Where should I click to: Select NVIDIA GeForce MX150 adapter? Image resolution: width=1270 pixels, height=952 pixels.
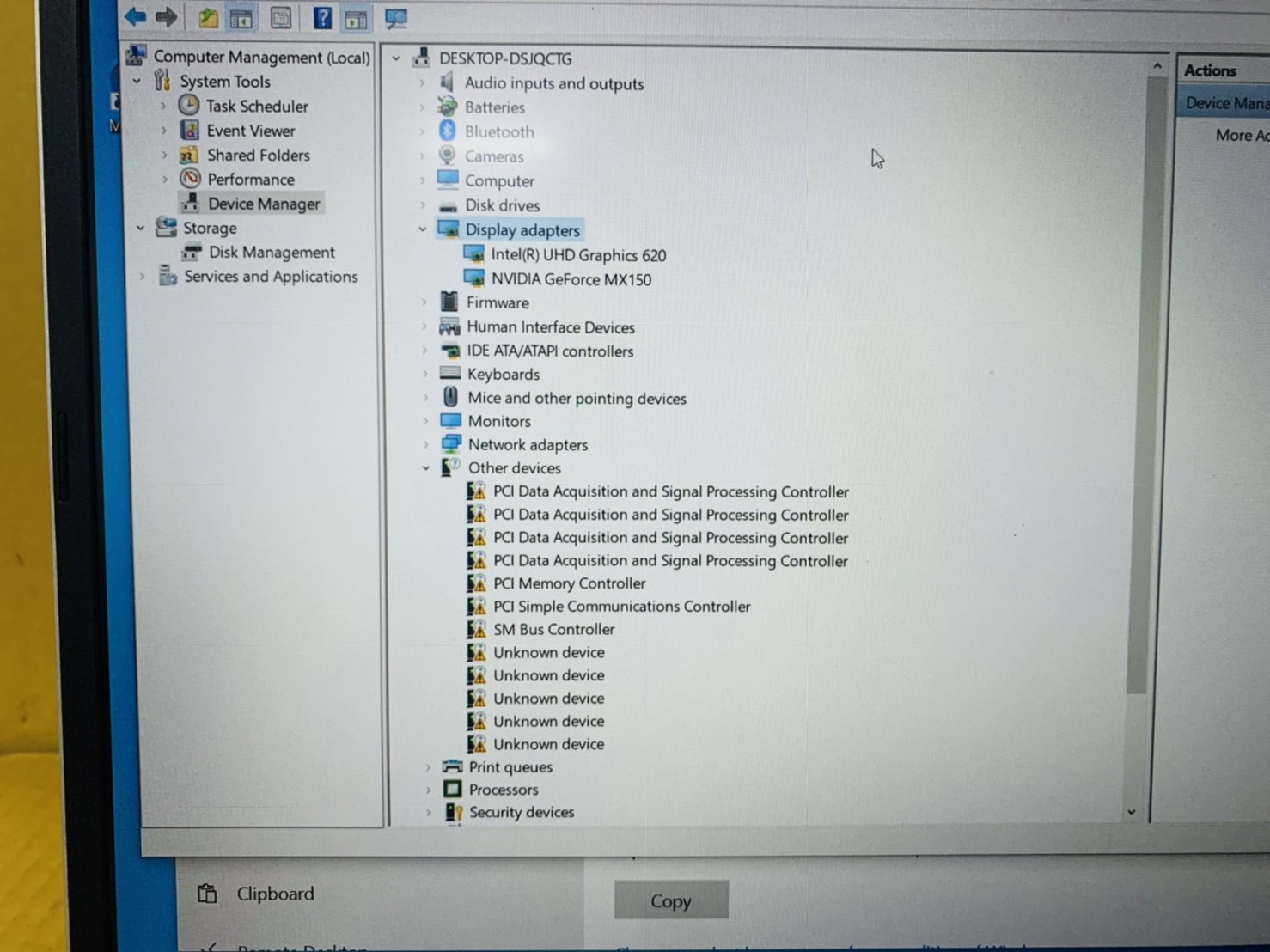click(571, 279)
